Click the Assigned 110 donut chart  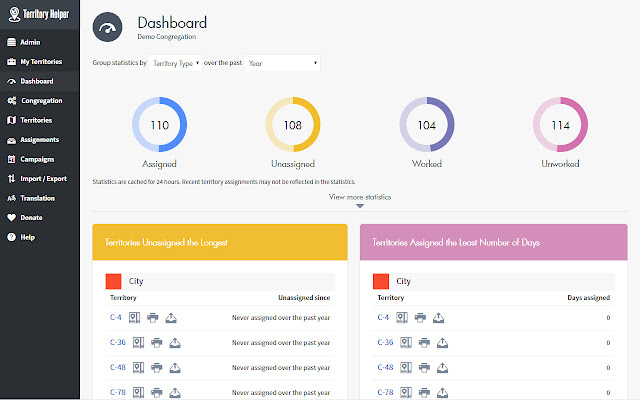159,124
